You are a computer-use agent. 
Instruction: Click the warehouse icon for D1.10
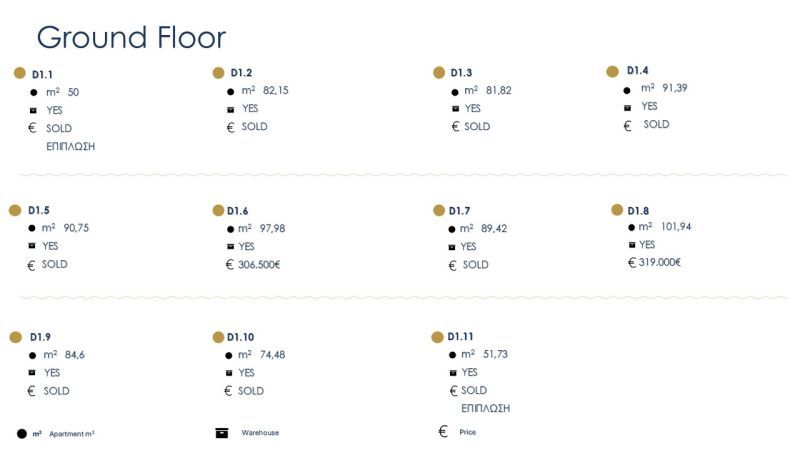[x=229, y=373]
